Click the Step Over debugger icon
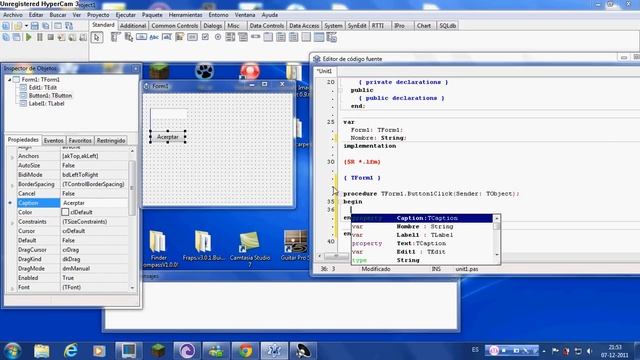This screenshot has width=640, height=360. (x=72, y=37)
